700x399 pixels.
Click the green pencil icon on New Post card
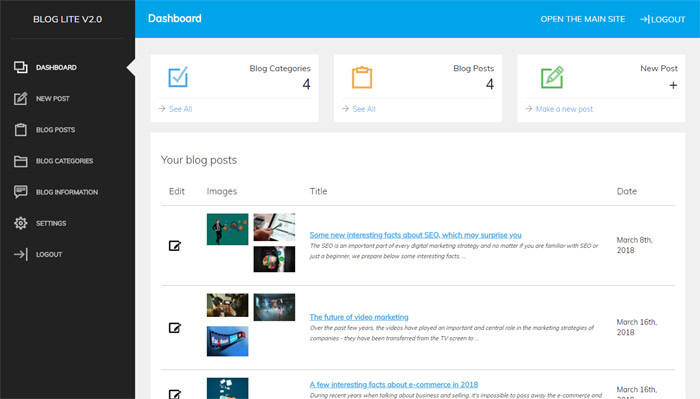pyautogui.click(x=552, y=77)
